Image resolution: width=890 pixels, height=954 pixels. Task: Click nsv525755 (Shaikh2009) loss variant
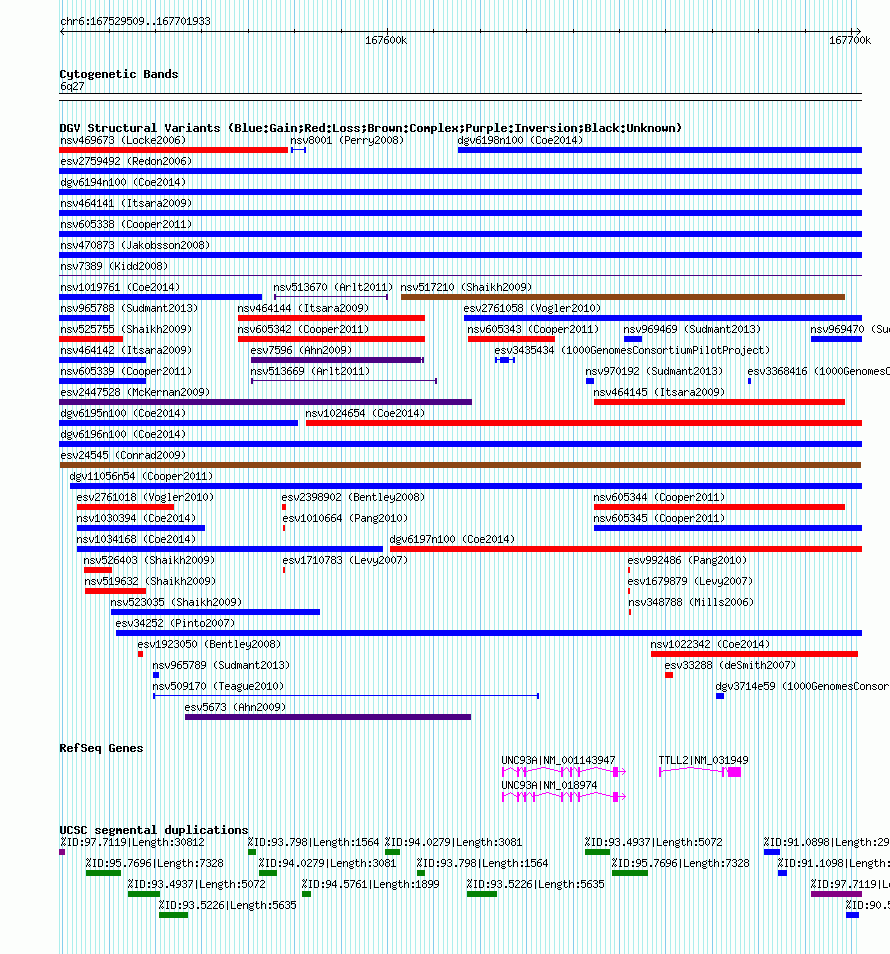91,339
